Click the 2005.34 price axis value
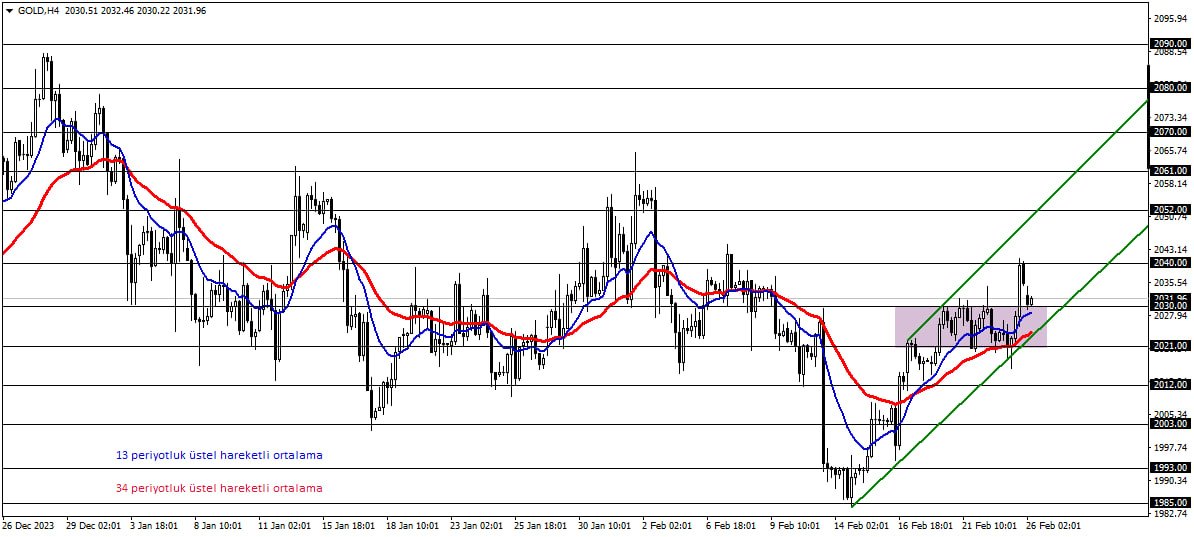 point(1171,414)
